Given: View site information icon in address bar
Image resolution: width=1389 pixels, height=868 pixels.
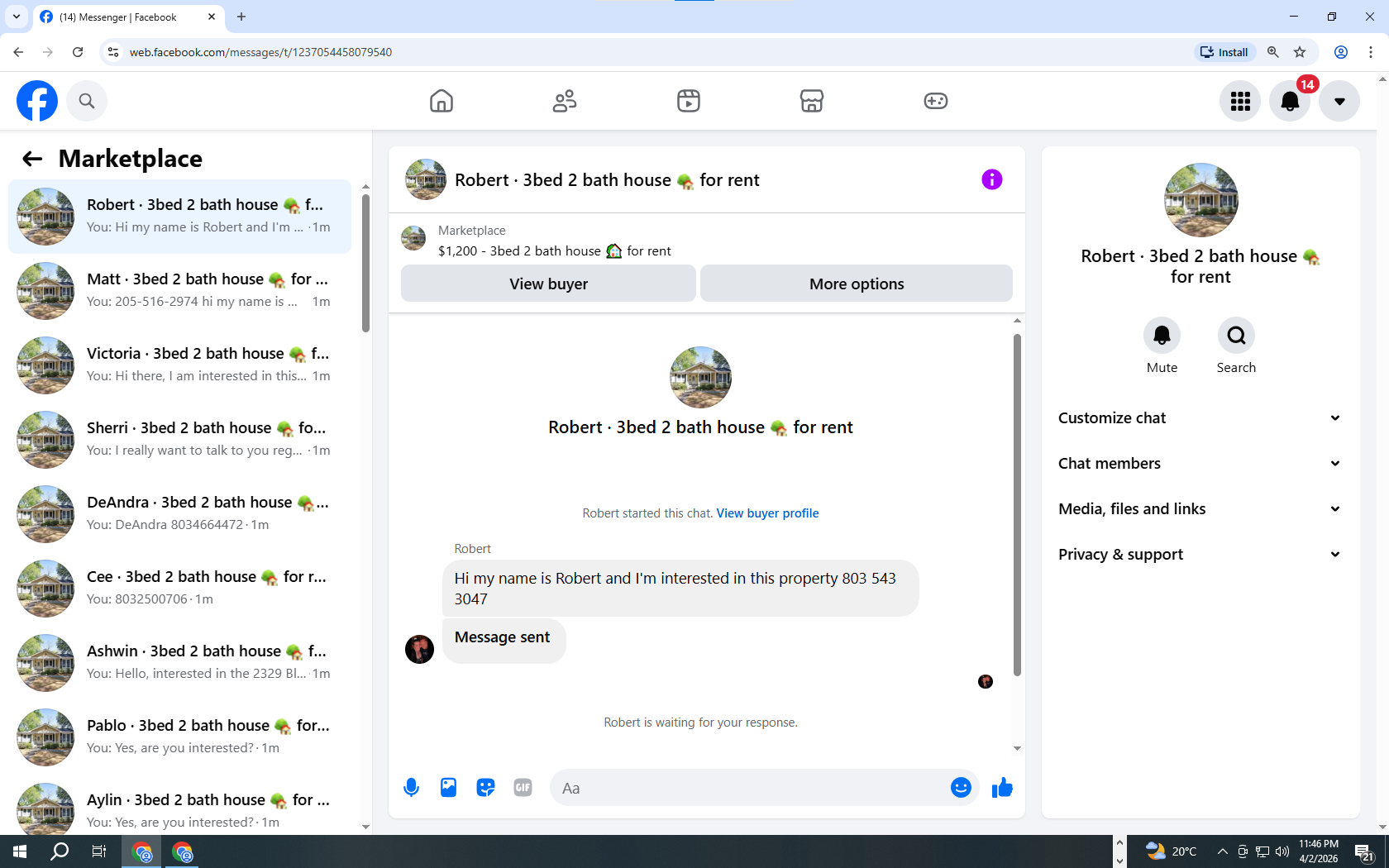Looking at the screenshot, I should [x=113, y=52].
